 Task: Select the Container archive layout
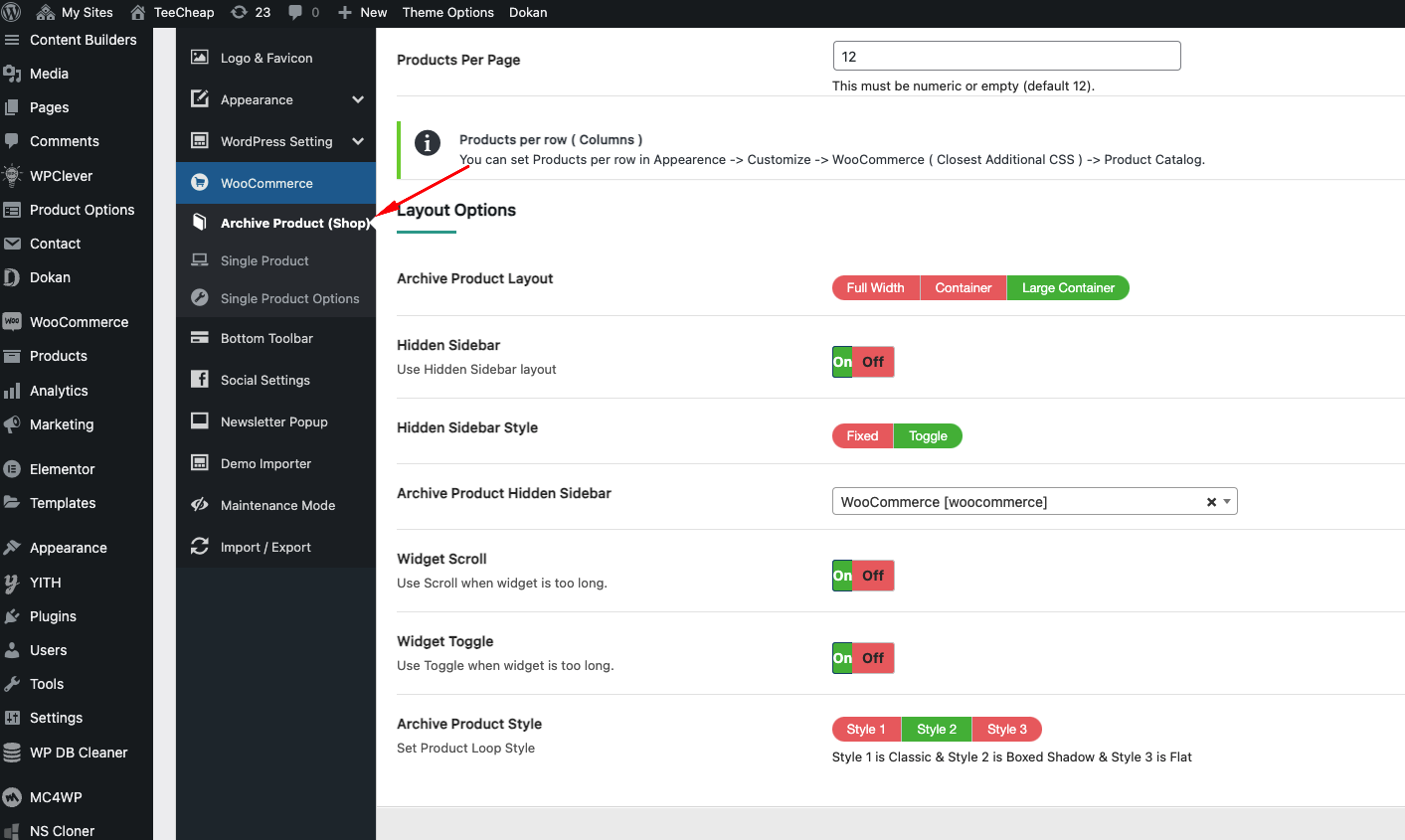[x=963, y=287]
